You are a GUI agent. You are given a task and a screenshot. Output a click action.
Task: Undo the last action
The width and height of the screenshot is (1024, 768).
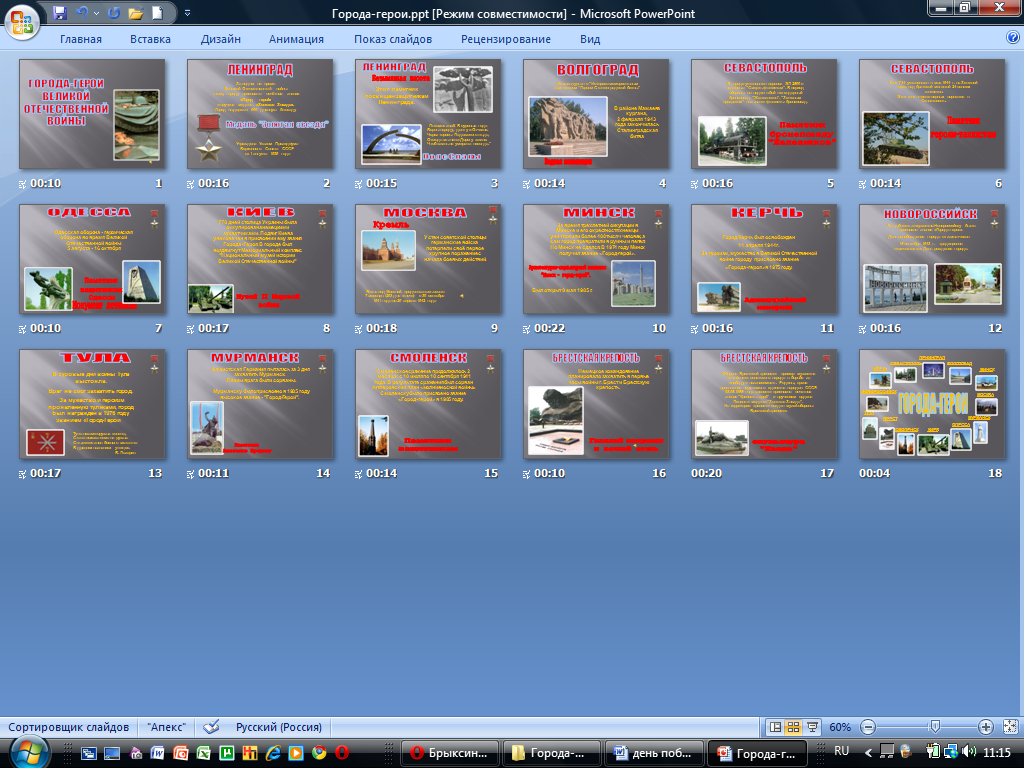pyautogui.click(x=82, y=14)
